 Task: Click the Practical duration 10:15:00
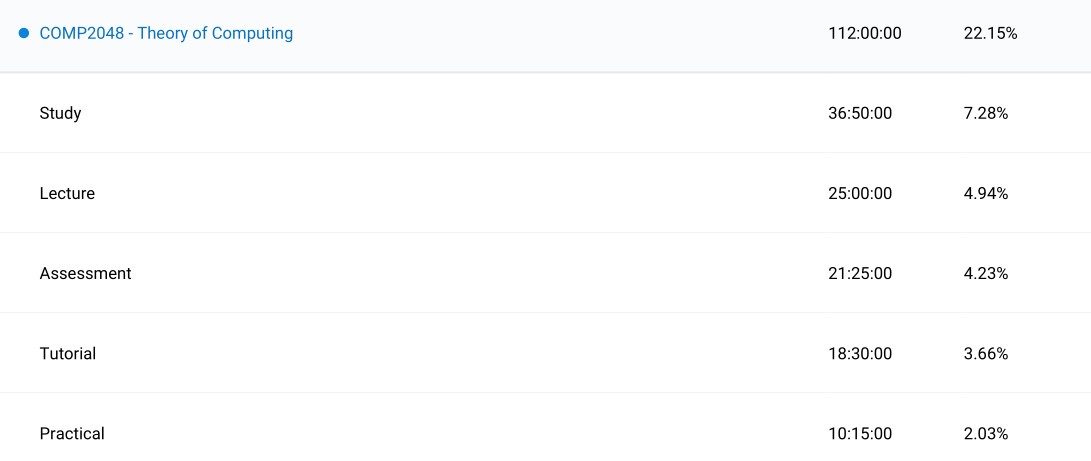pyautogui.click(x=860, y=433)
